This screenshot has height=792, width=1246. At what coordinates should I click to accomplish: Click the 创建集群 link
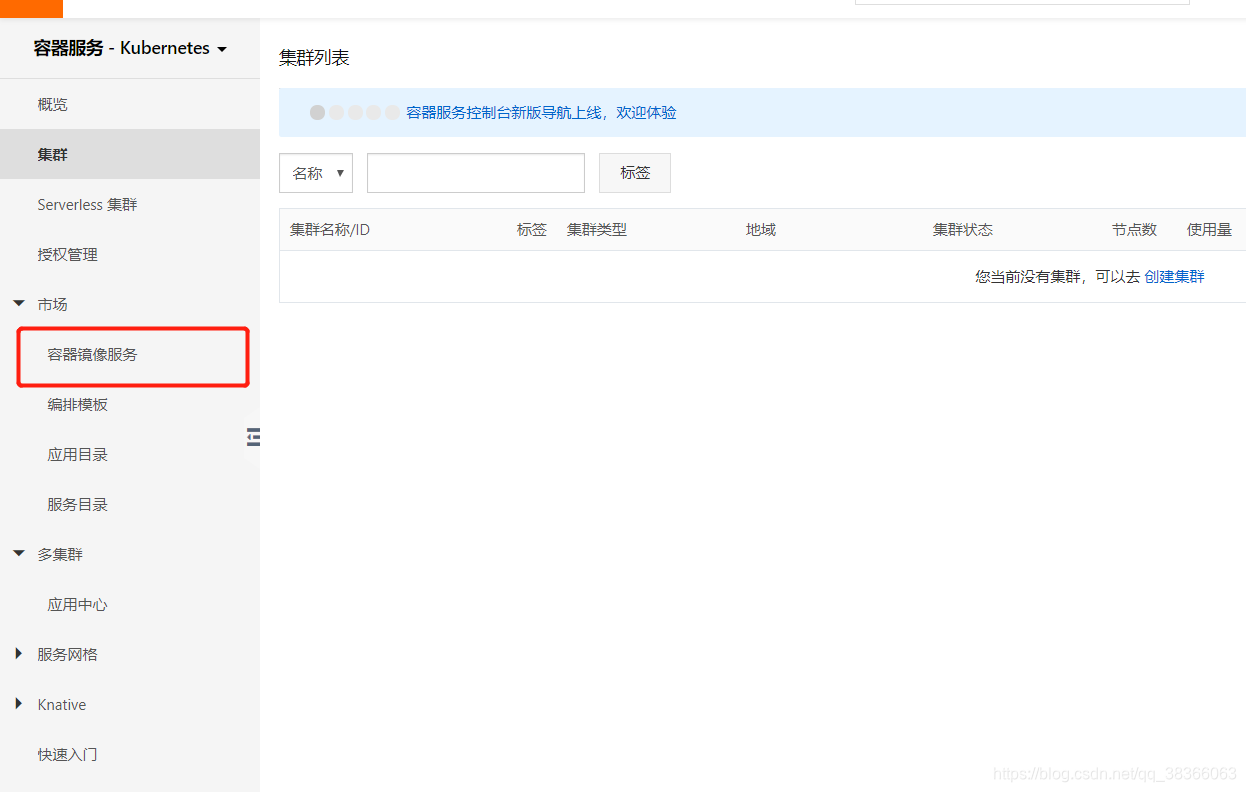[1174, 277]
